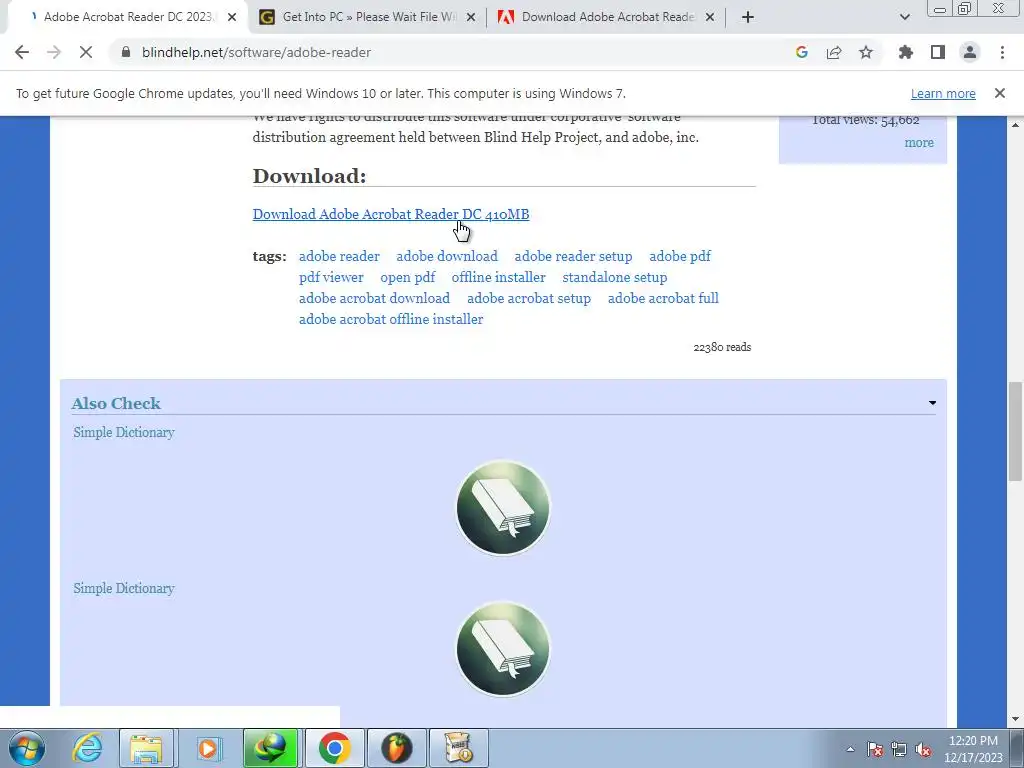Share this page icon
This screenshot has width=1024, height=768.
pyautogui.click(x=834, y=52)
